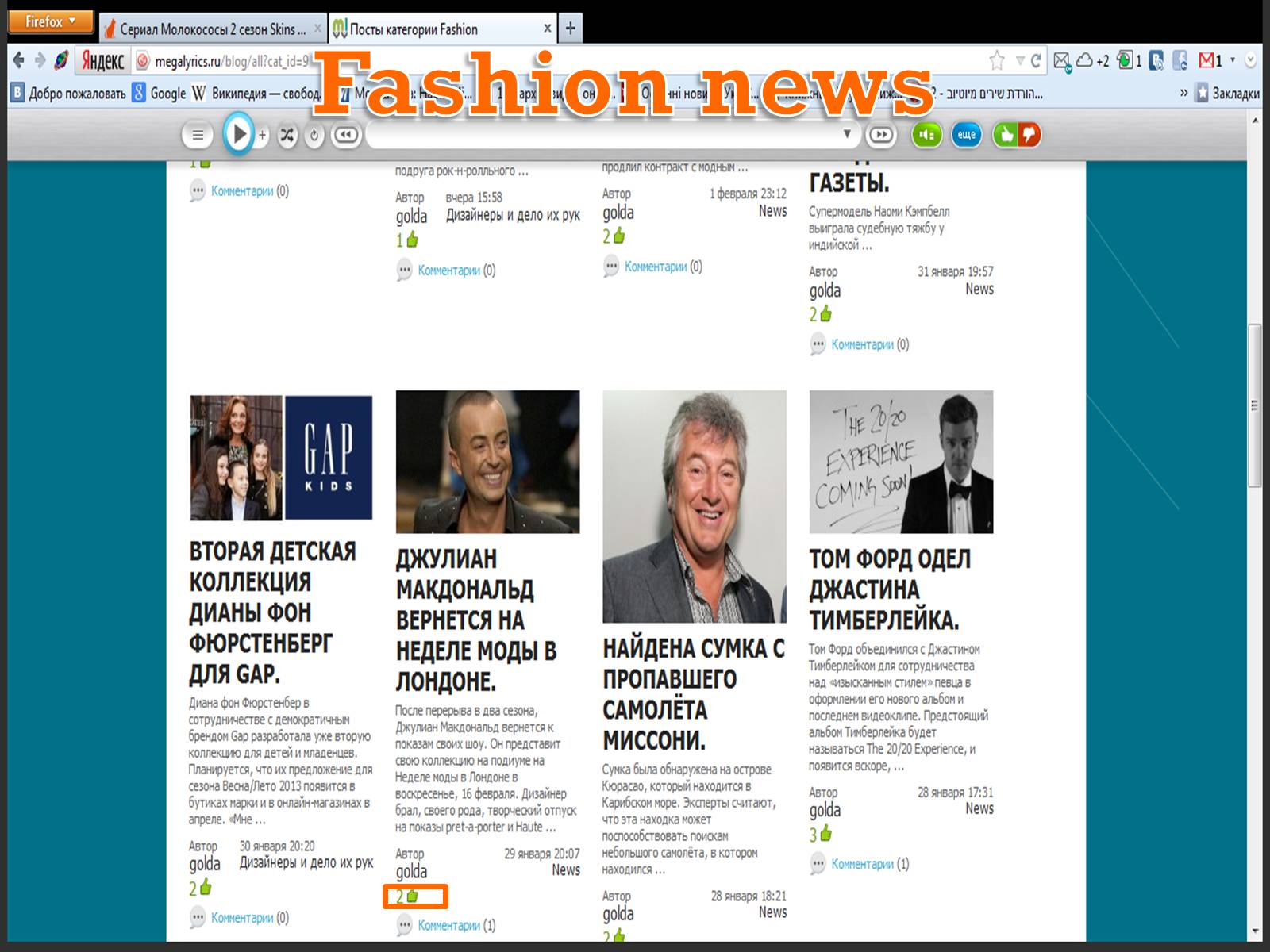Start playback with the blue play button

pos(238,134)
